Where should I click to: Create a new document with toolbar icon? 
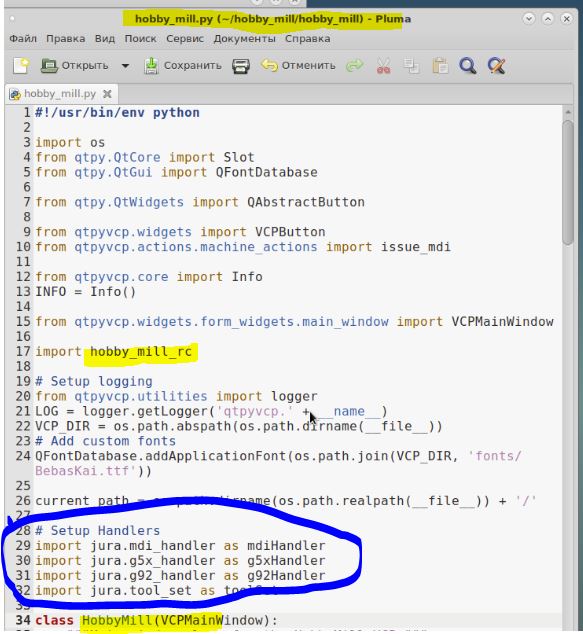click(21, 66)
